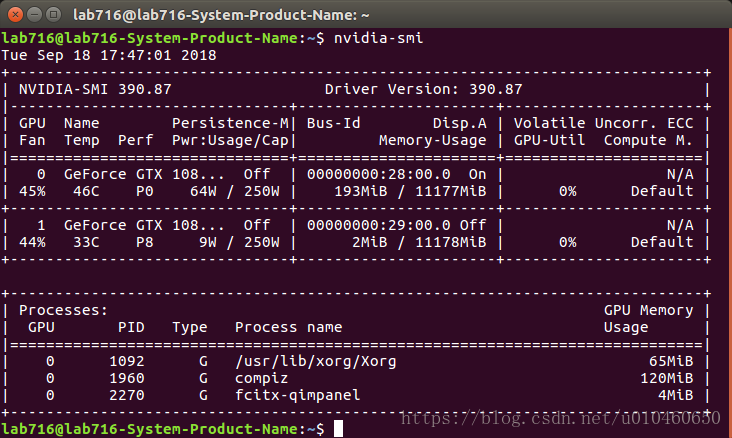The width and height of the screenshot is (732, 438).
Task: Click the 33C temperature value
Action: pyautogui.click(x=86, y=242)
